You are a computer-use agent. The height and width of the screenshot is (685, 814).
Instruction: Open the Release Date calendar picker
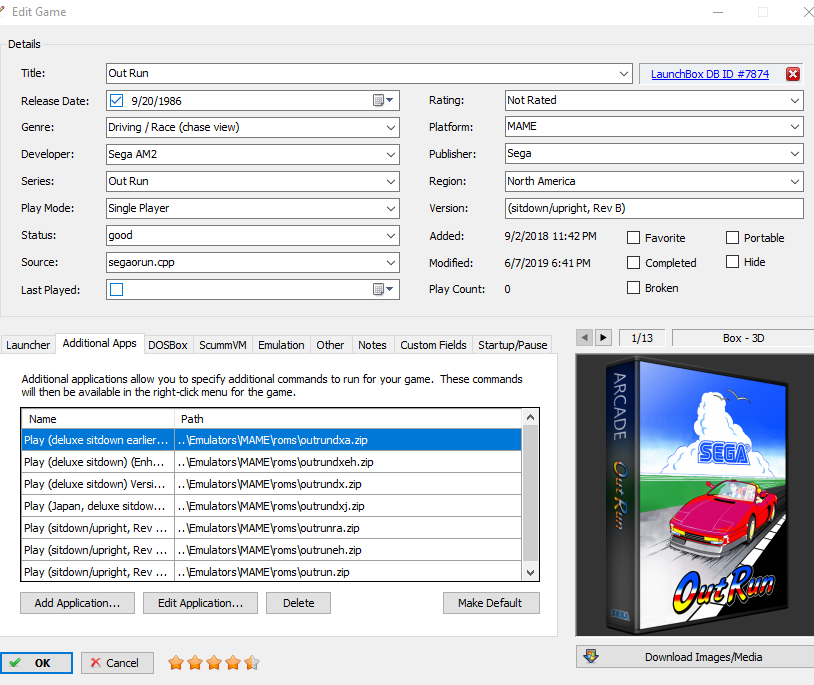(x=383, y=101)
